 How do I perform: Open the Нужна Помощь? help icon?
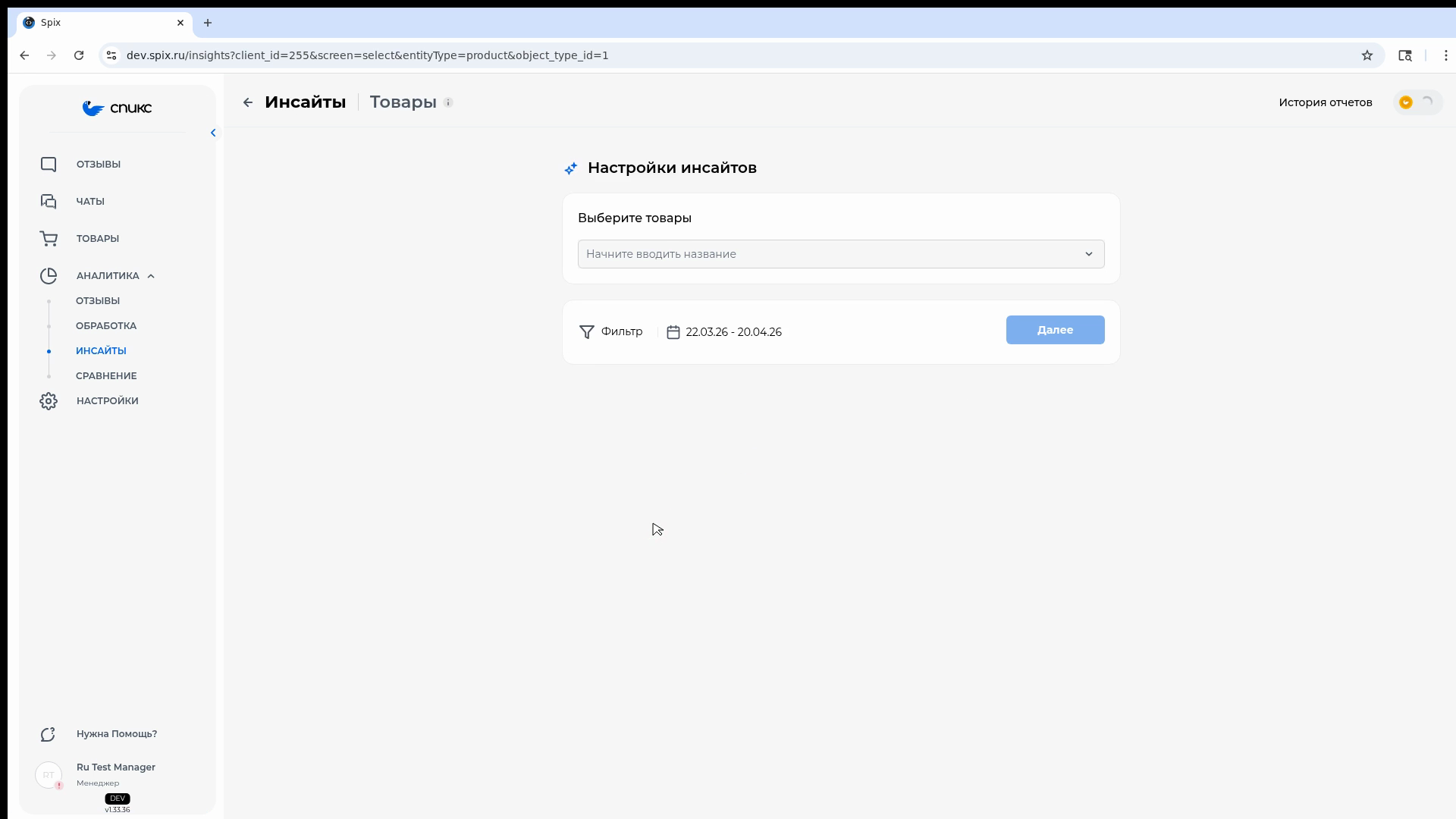tap(49, 734)
